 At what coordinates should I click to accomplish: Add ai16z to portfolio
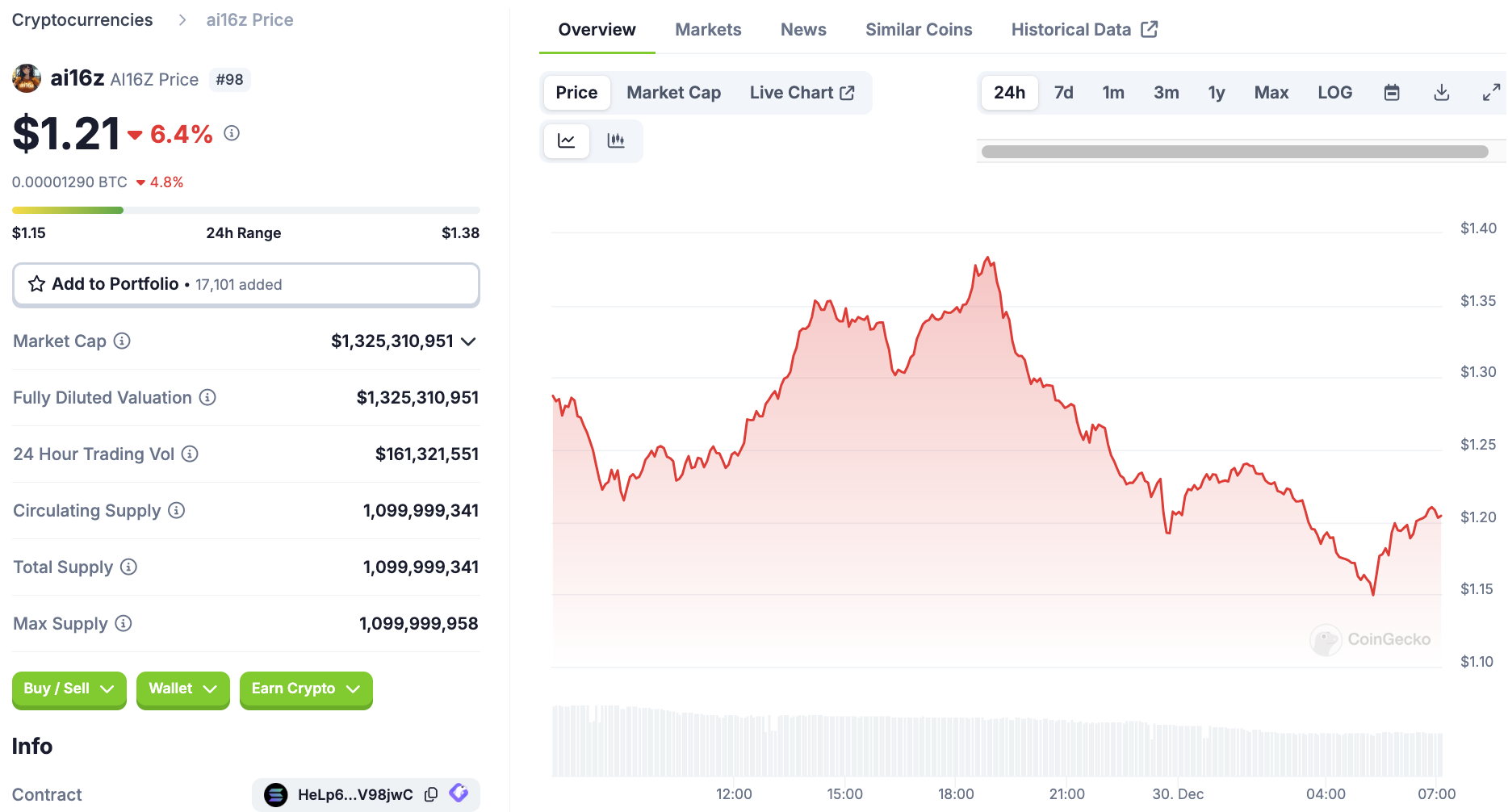[246, 284]
